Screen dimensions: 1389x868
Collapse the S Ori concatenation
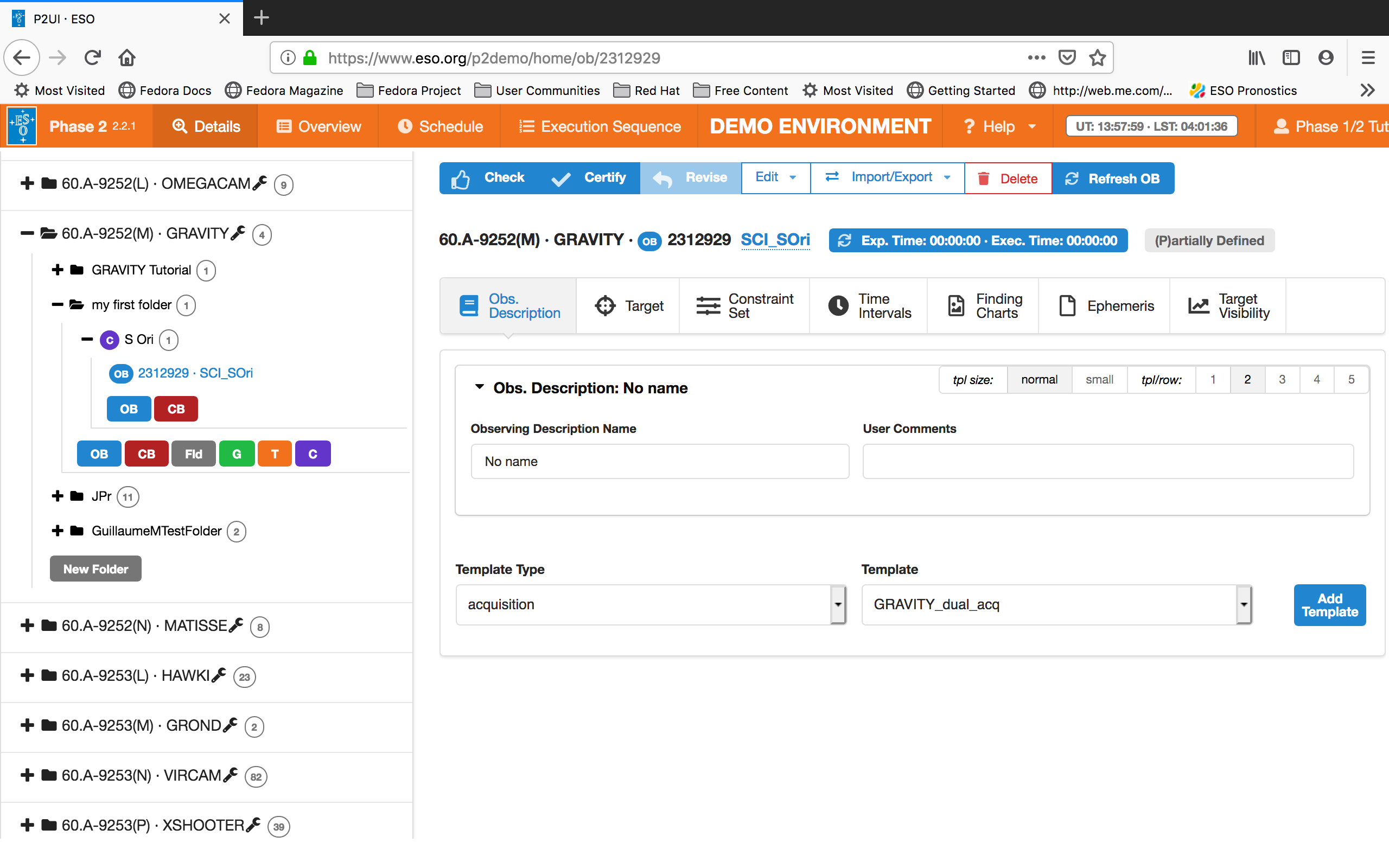click(87, 339)
